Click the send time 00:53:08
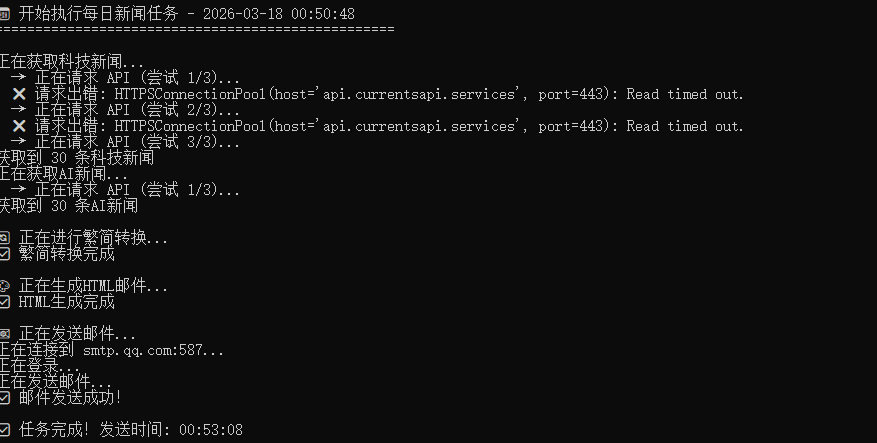The image size is (877, 443). [x=210, y=430]
